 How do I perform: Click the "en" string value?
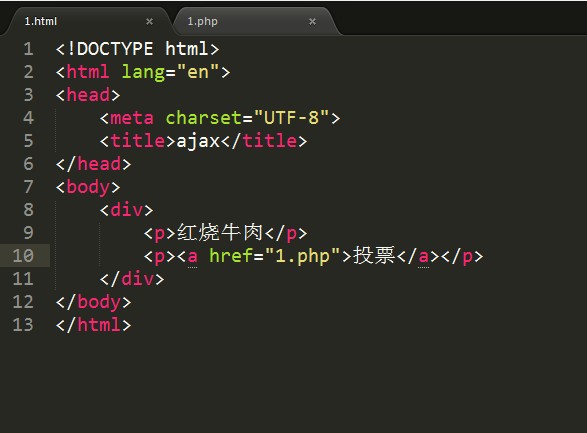(198, 72)
